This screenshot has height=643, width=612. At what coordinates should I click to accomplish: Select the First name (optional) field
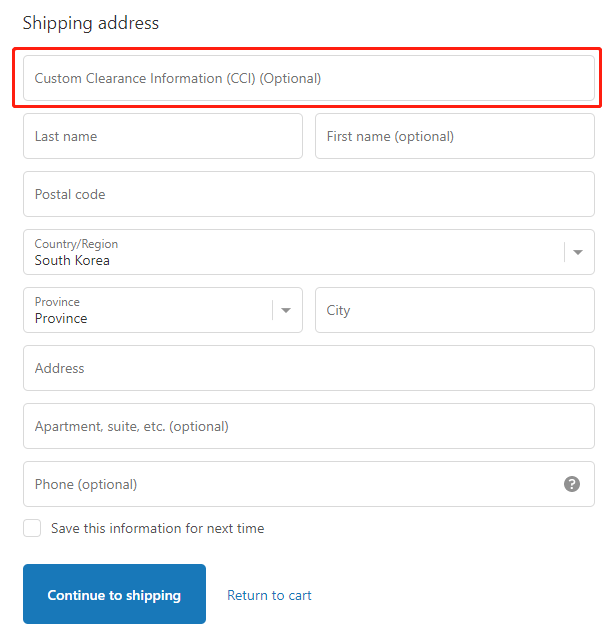(x=454, y=136)
